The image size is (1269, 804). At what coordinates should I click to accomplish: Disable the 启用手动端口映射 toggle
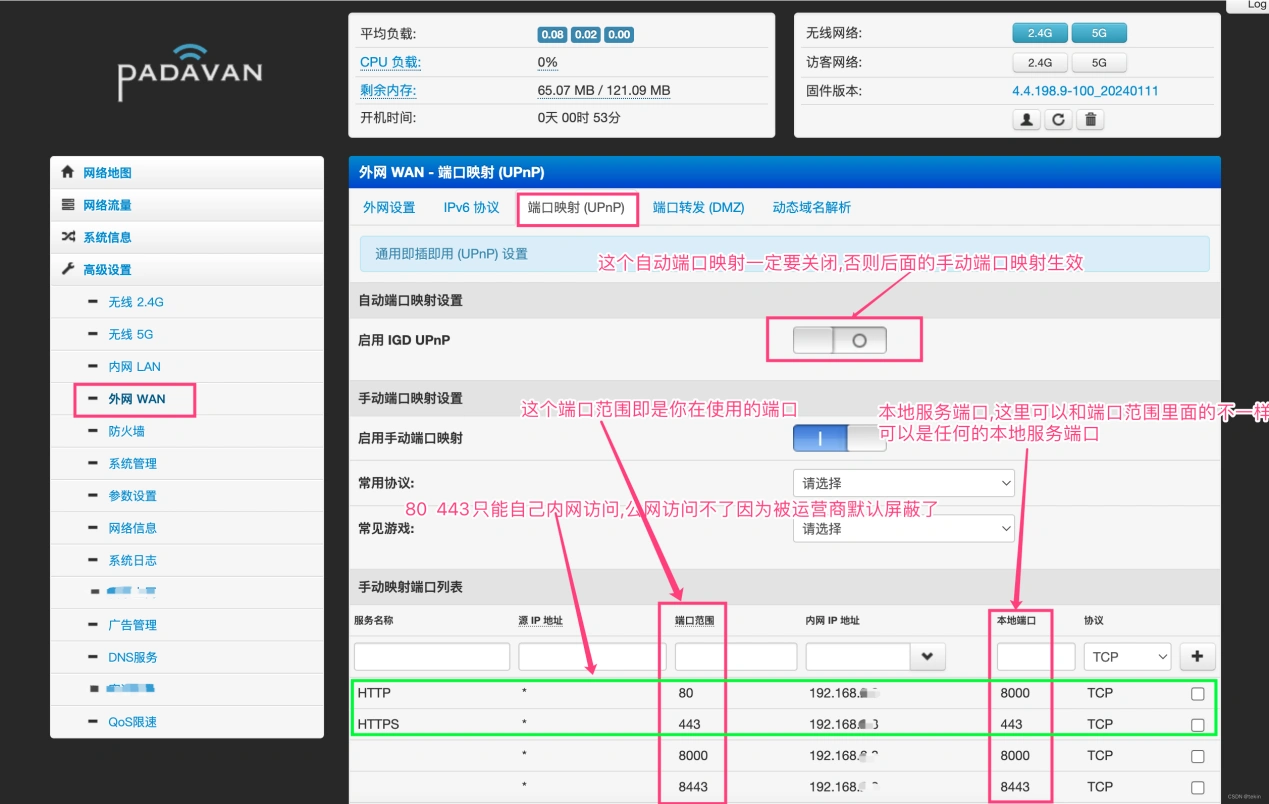pos(840,438)
